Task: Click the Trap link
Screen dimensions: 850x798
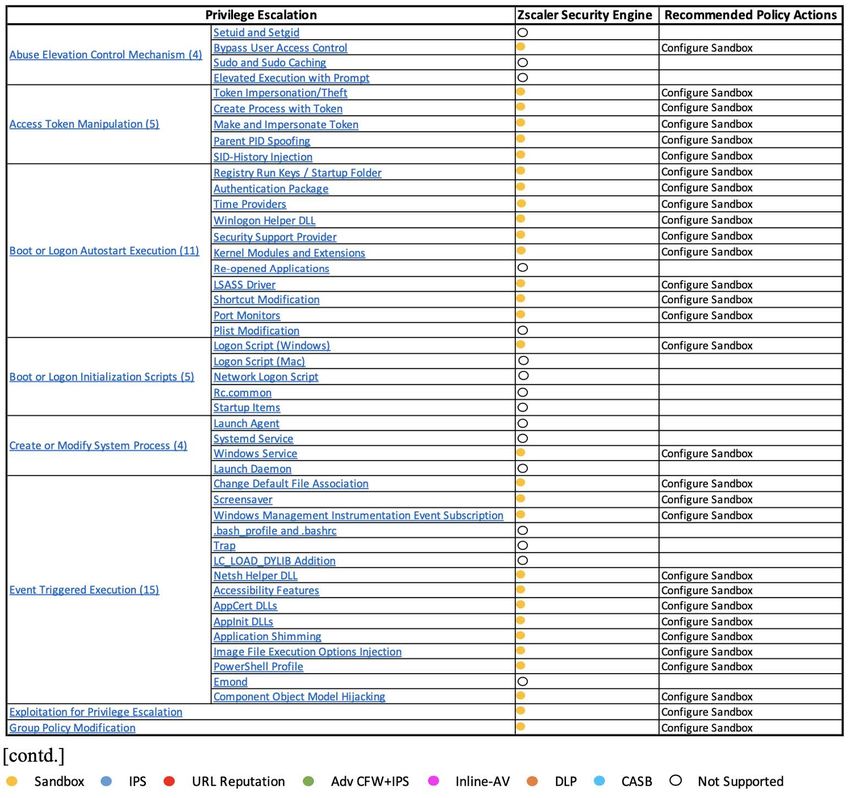Action: (224, 546)
